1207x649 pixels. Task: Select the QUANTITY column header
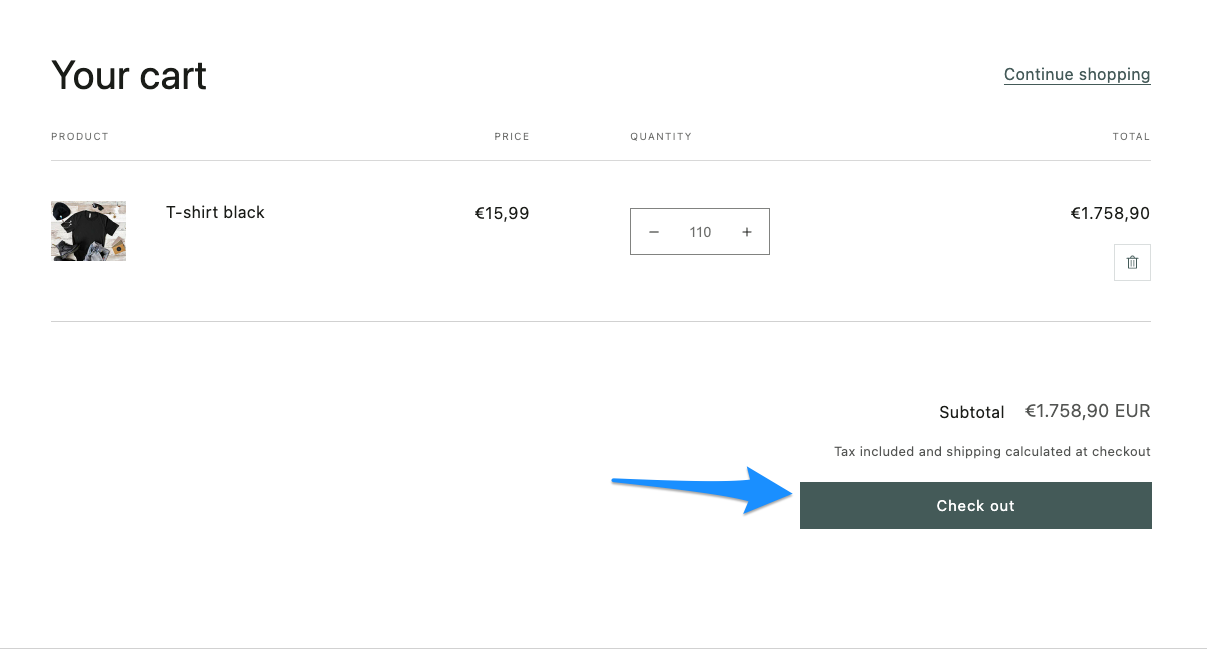tap(661, 136)
